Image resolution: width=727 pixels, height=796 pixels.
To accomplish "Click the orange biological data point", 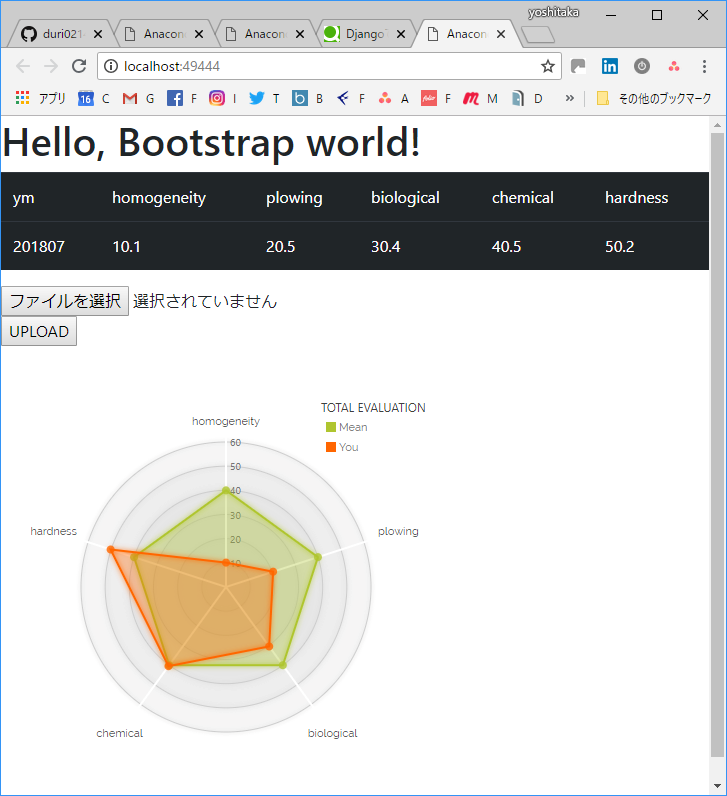I will [269, 646].
